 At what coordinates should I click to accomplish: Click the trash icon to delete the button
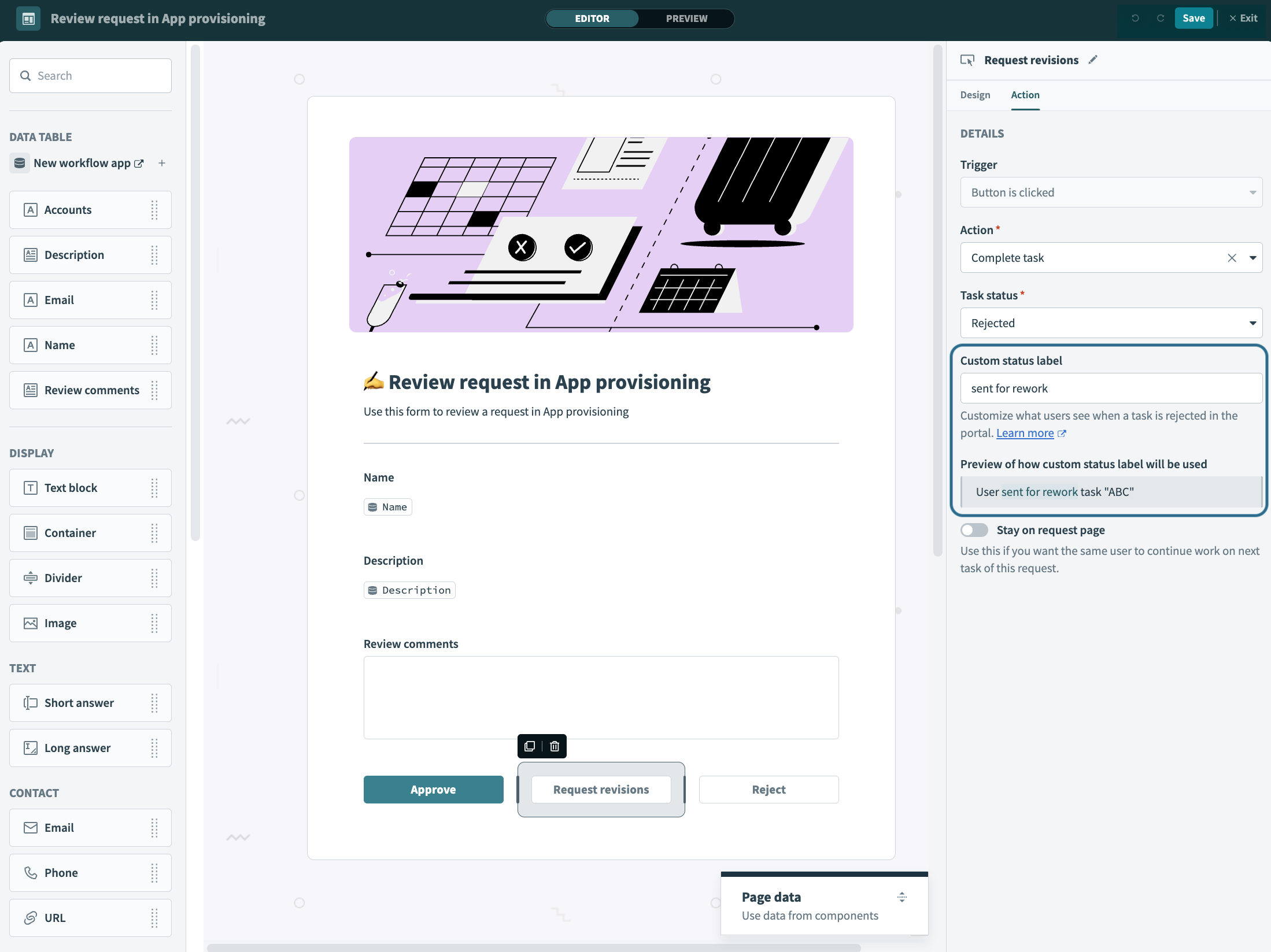[555, 746]
